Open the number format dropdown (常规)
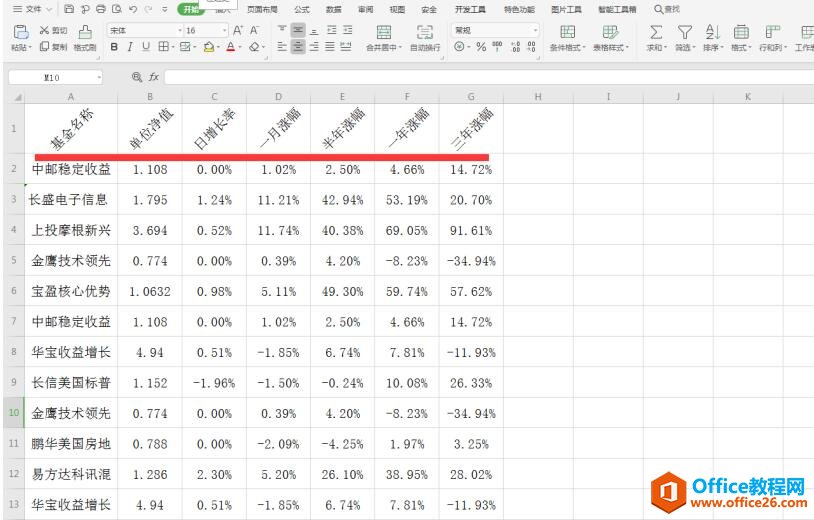The width and height of the screenshot is (814, 520). point(535,31)
